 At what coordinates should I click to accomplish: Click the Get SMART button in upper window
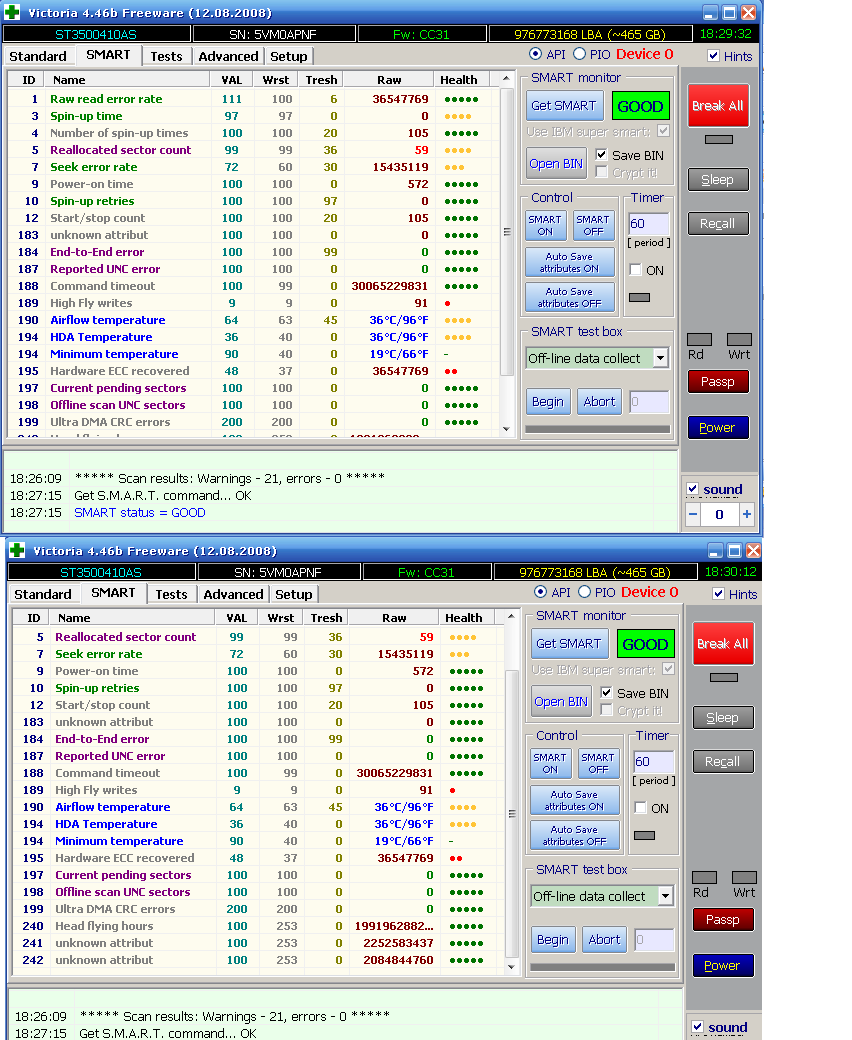tap(563, 106)
